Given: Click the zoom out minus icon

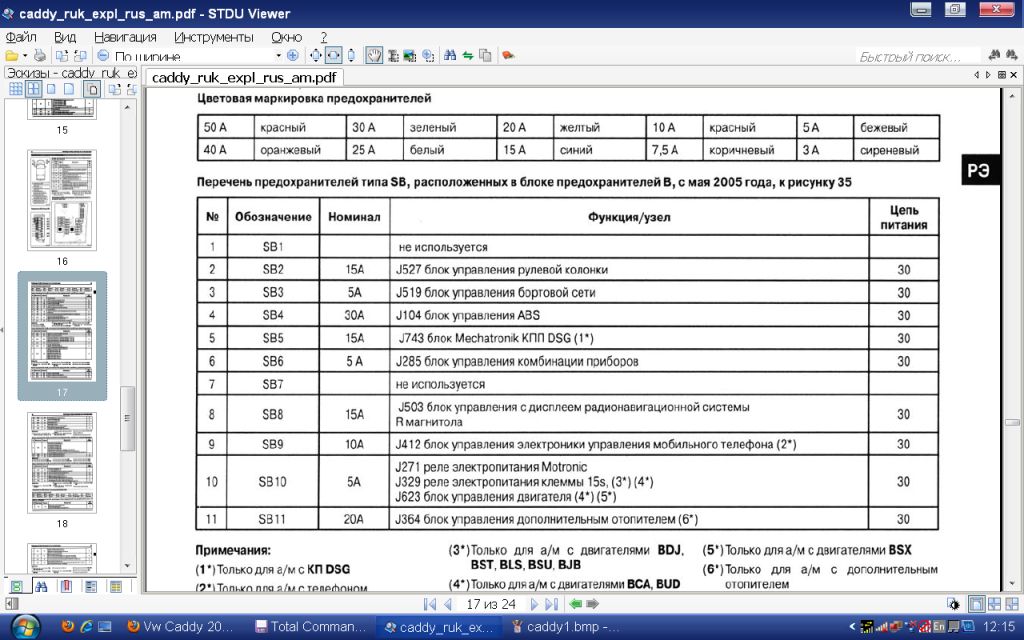Looking at the screenshot, I should (x=103, y=56).
